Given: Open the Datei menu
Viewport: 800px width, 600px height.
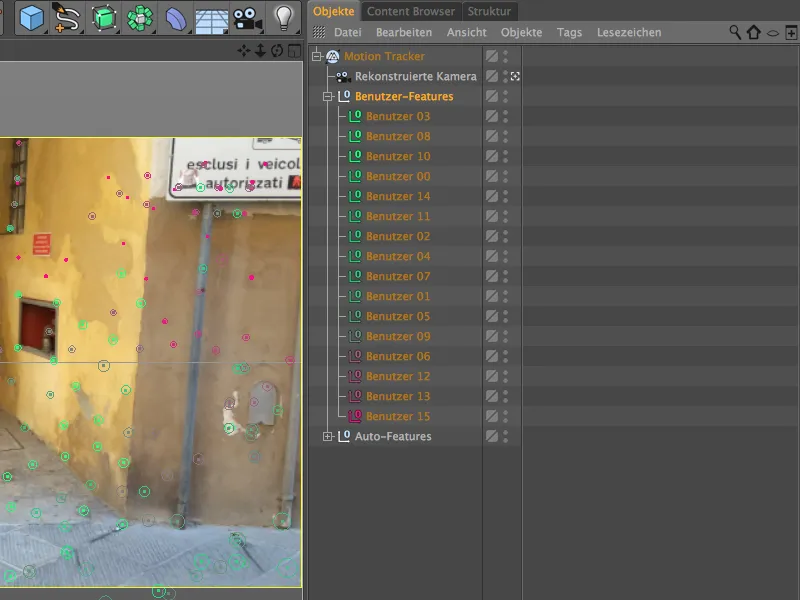Looking at the screenshot, I should pyautogui.click(x=347, y=32).
